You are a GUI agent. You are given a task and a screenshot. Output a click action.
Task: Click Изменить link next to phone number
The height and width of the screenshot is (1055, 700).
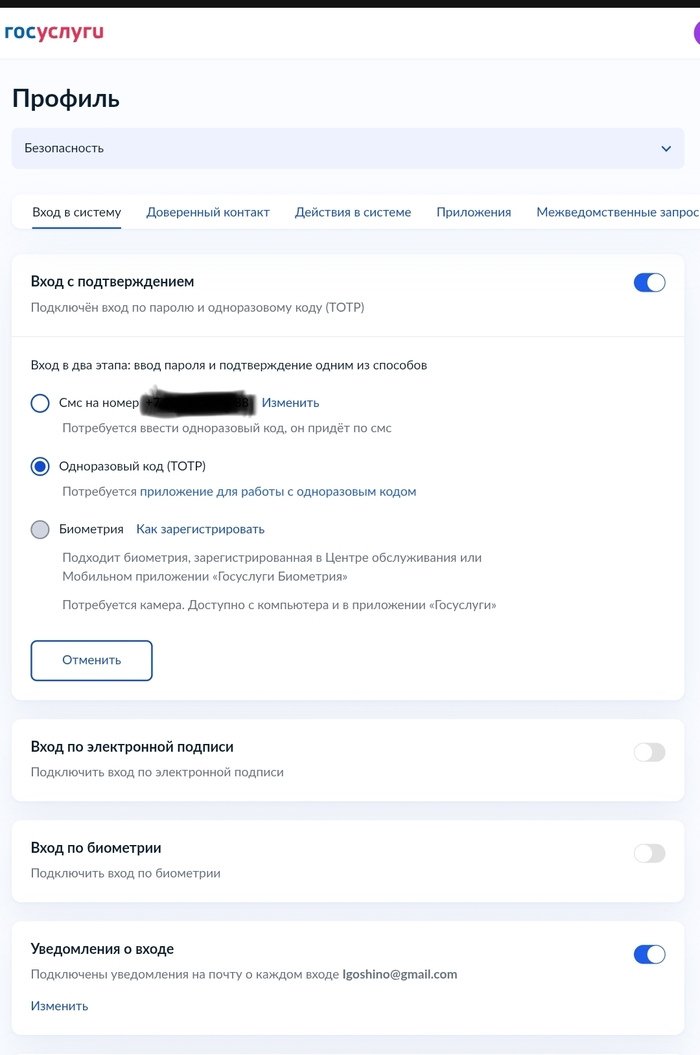(x=290, y=403)
